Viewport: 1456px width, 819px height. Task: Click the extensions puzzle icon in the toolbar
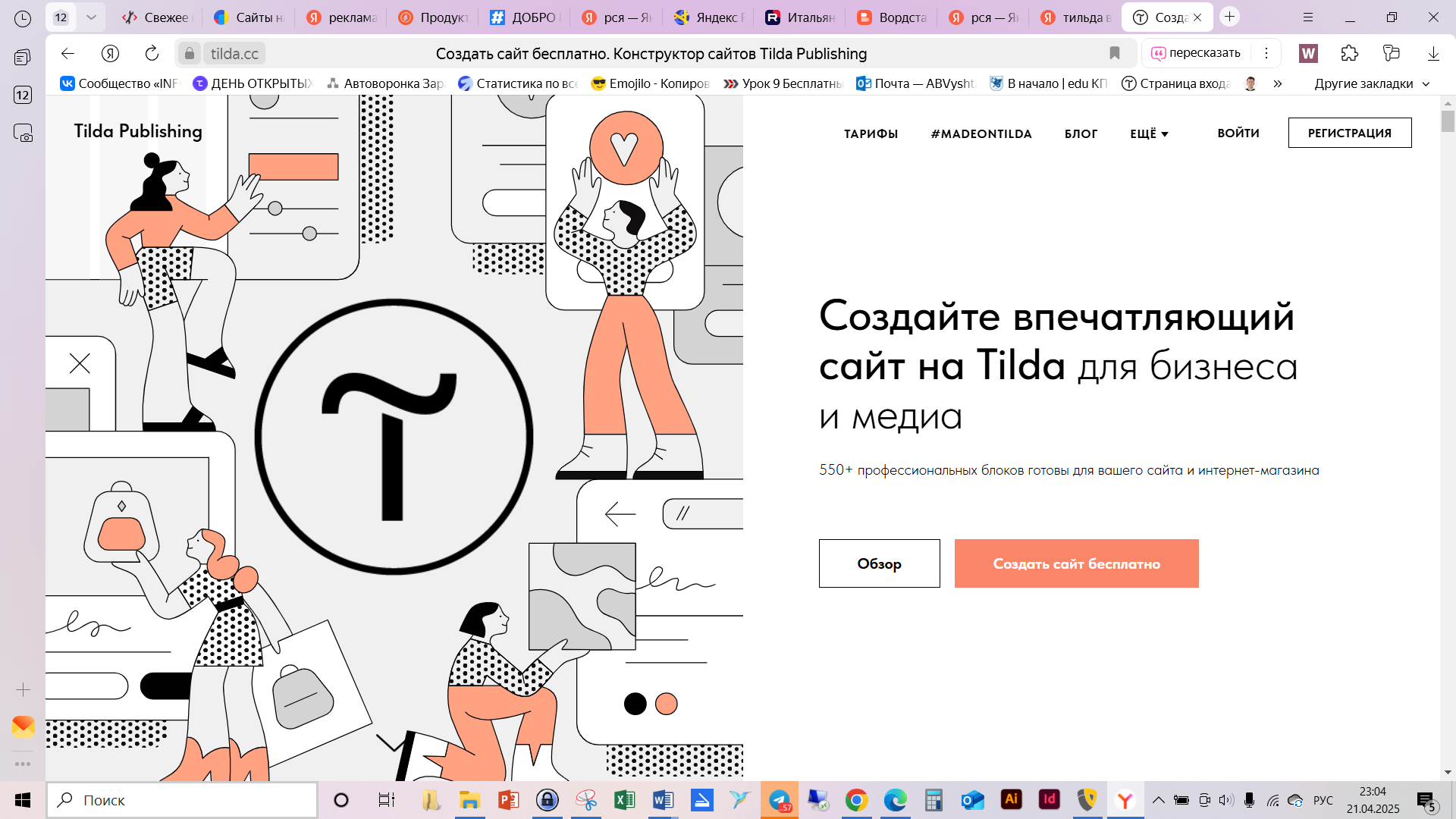[1350, 53]
